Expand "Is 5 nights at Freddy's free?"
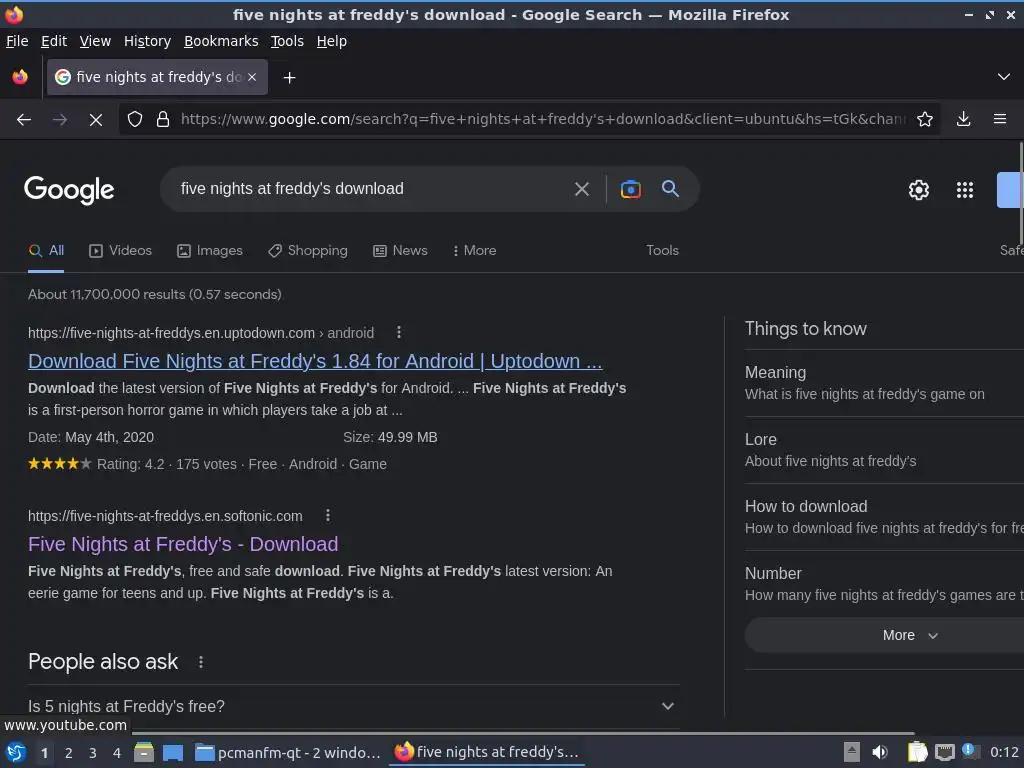Viewport: 1024px width, 768px height. click(353, 707)
